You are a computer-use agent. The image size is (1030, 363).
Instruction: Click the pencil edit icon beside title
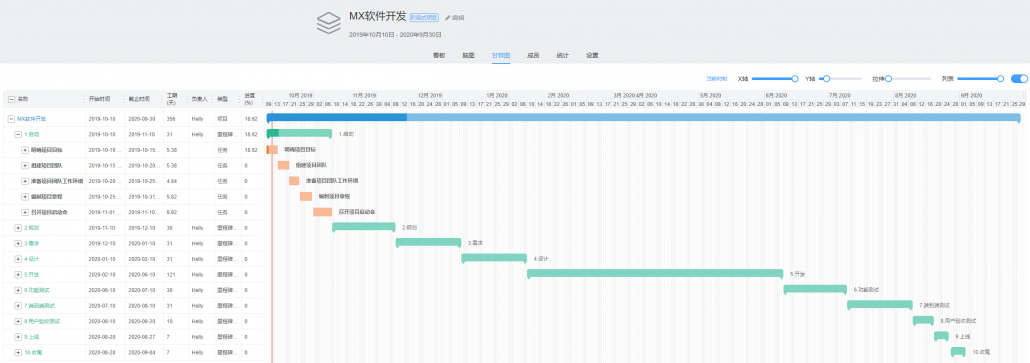(447, 18)
